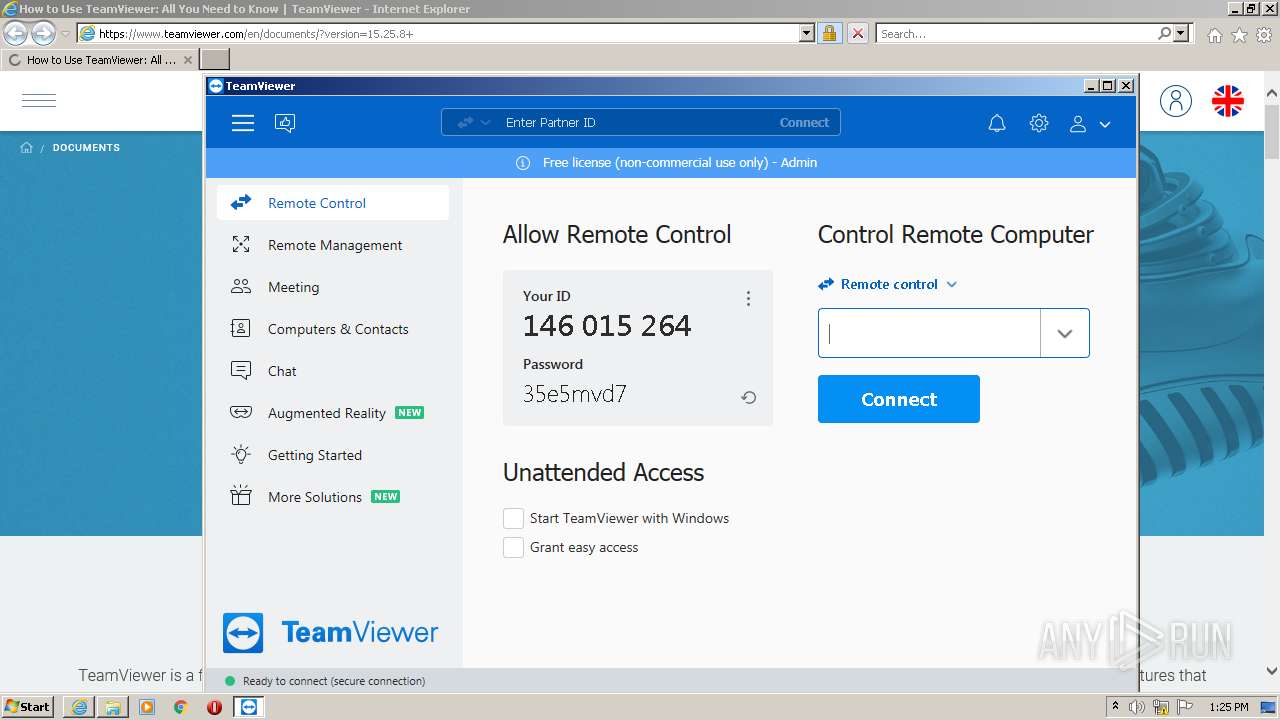The image size is (1280, 720).
Task: Click the DOCUMENTS breadcrumb link
Action: [x=86, y=148]
